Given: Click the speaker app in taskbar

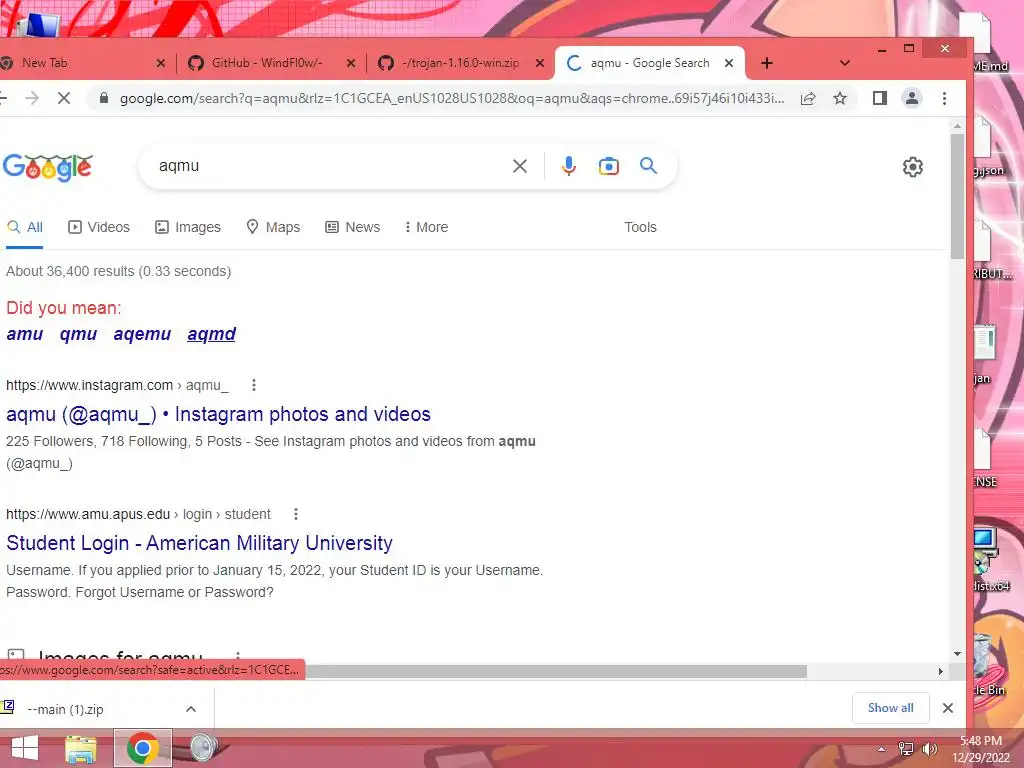Looking at the screenshot, I should tap(204, 748).
